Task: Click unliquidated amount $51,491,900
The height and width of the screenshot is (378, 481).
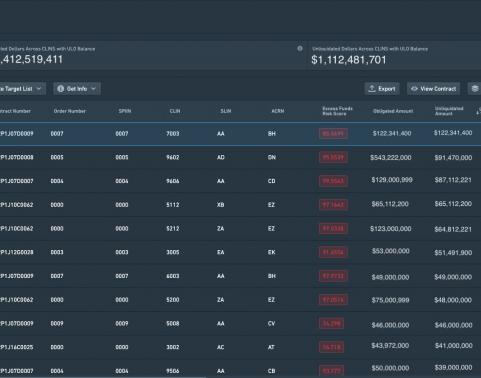Action: point(453,253)
